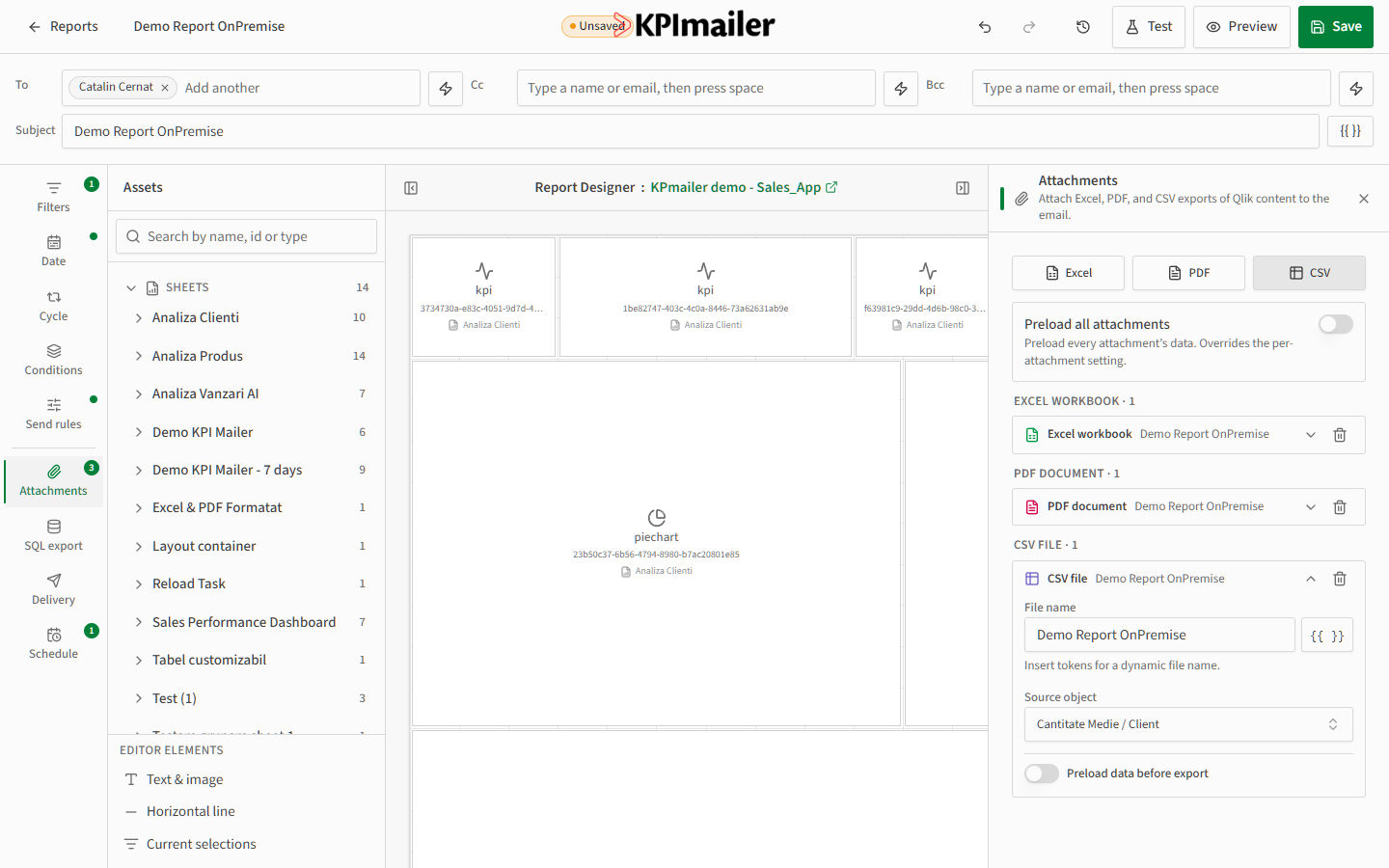
Task: Expand the Excel workbook attachment
Action: [1311, 435]
